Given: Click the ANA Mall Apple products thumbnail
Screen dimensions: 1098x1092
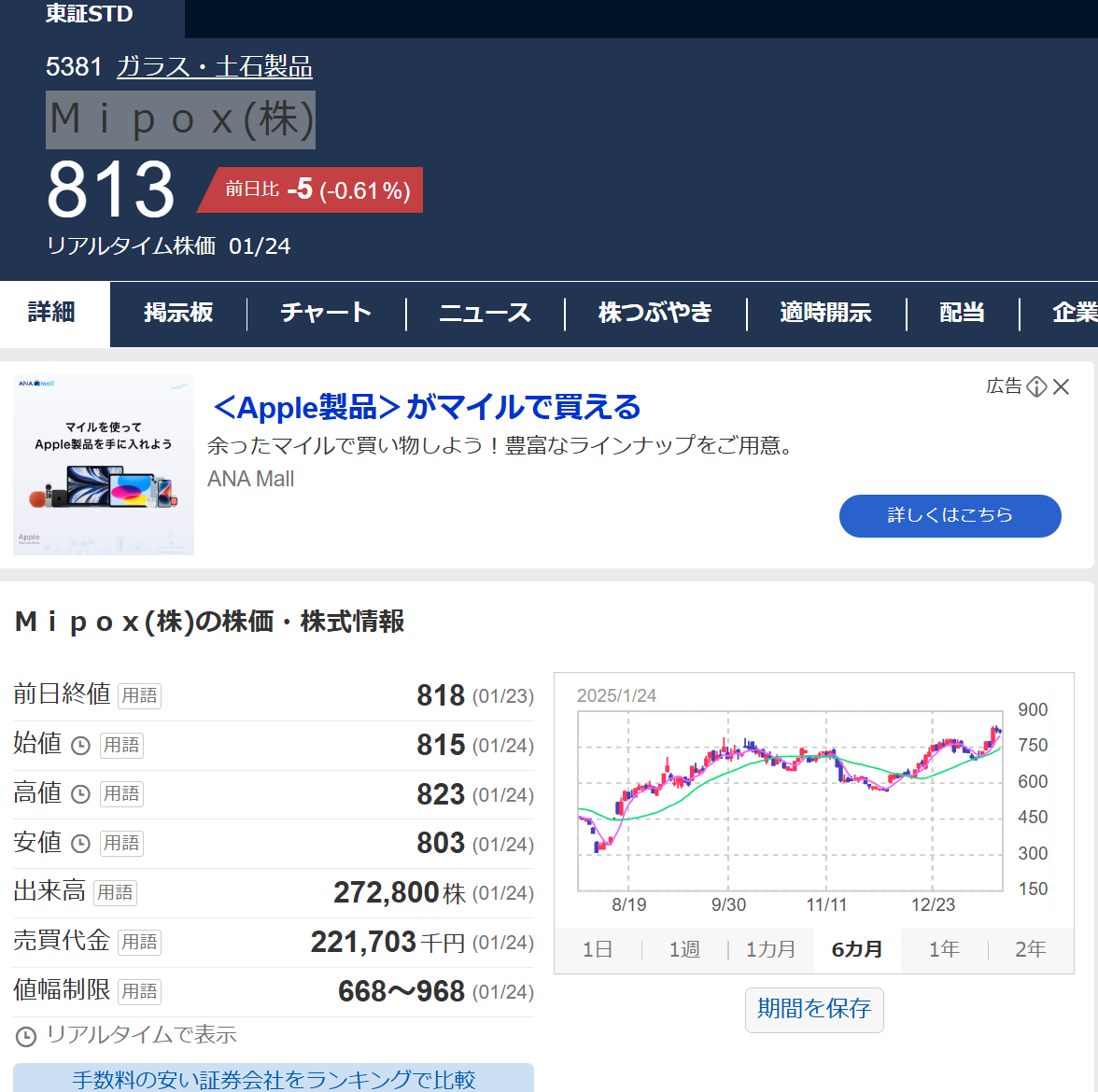Looking at the screenshot, I should [104, 465].
